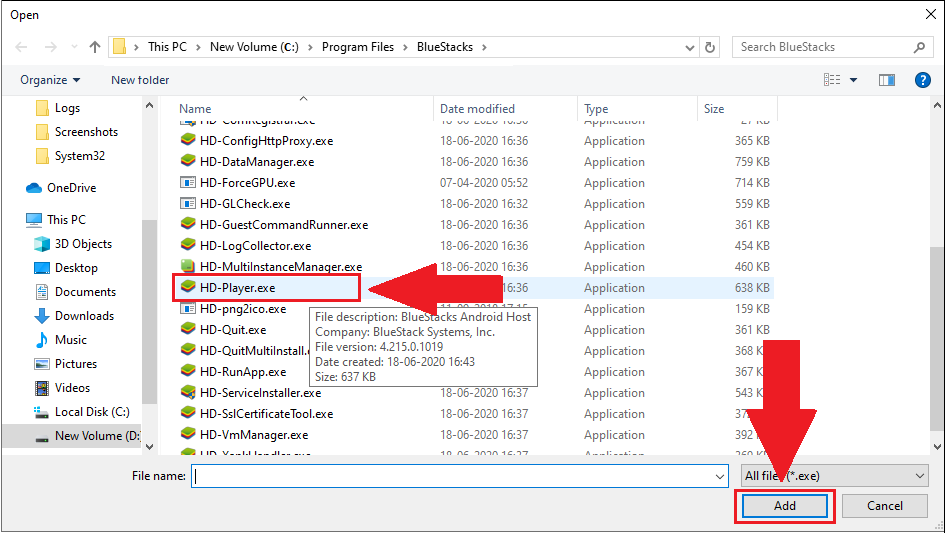Open the Organize menu

50,80
